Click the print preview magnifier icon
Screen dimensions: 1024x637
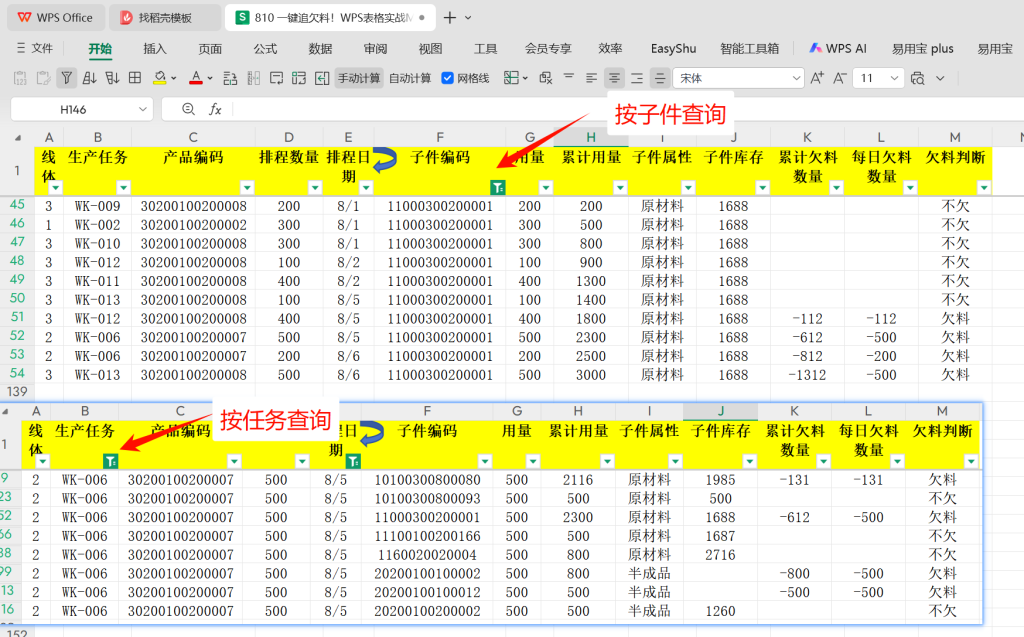(x=918, y=78)
